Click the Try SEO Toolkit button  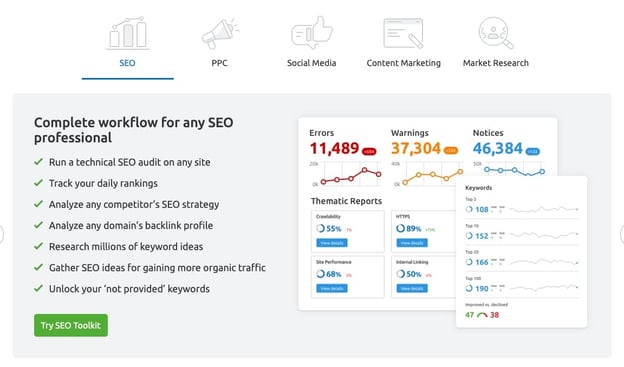(x=71, y=325)
